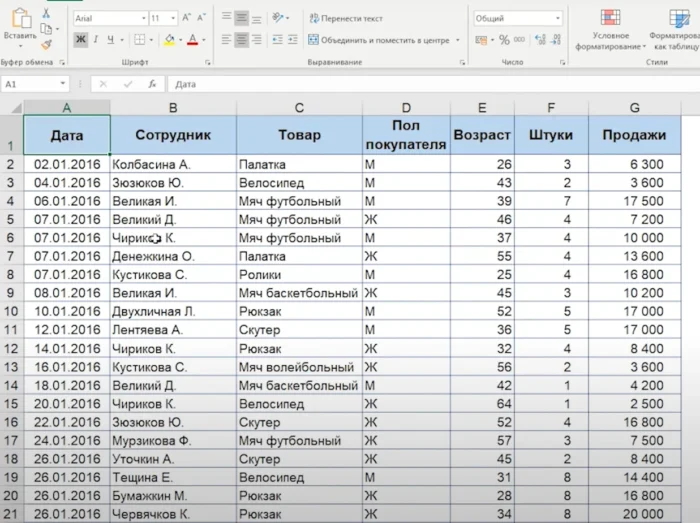Click the insert function fx icon
700x523 pixels.
(152, 85)
